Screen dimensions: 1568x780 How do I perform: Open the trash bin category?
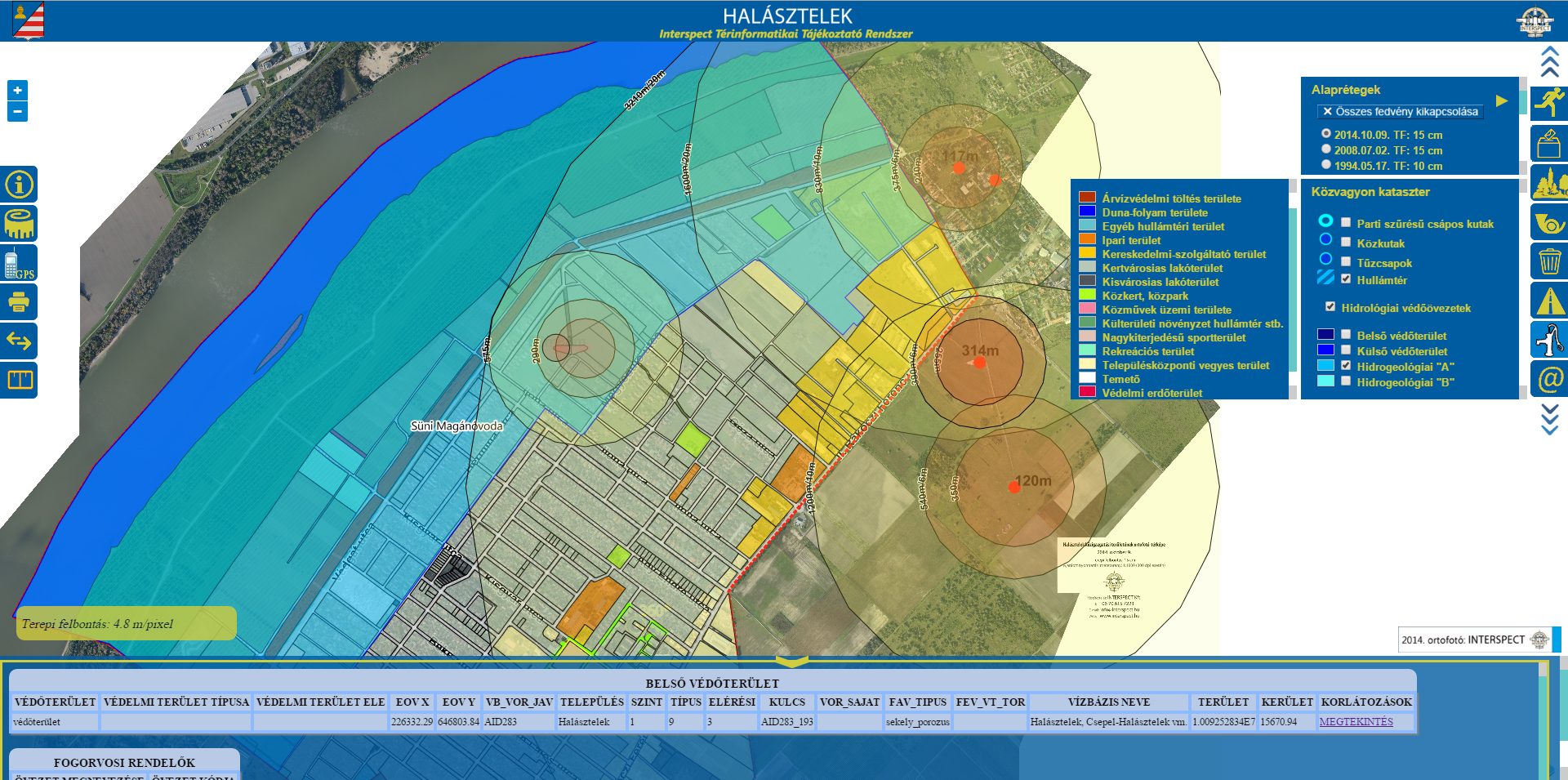(x=1549, y=261)
